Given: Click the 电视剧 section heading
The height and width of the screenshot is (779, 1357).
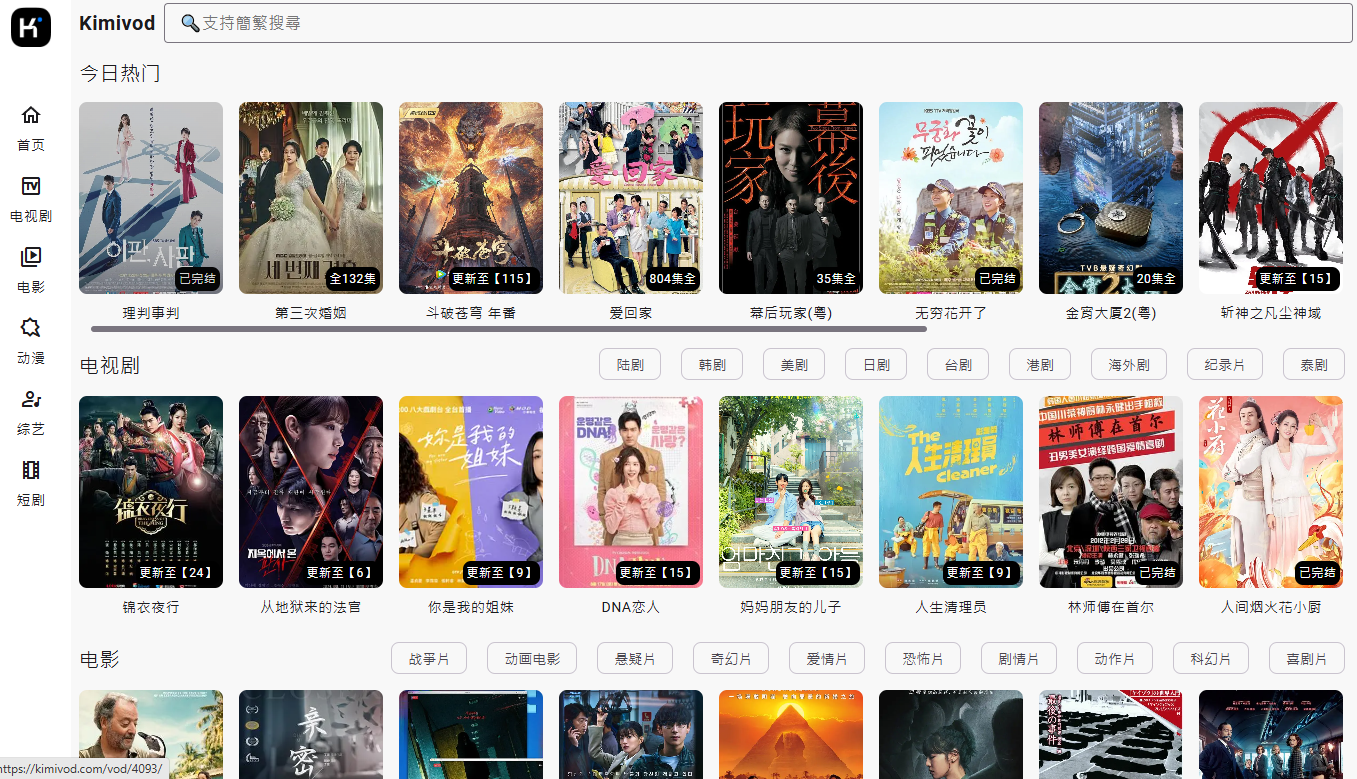Looking at the screenshot, I should pos(109,365).
